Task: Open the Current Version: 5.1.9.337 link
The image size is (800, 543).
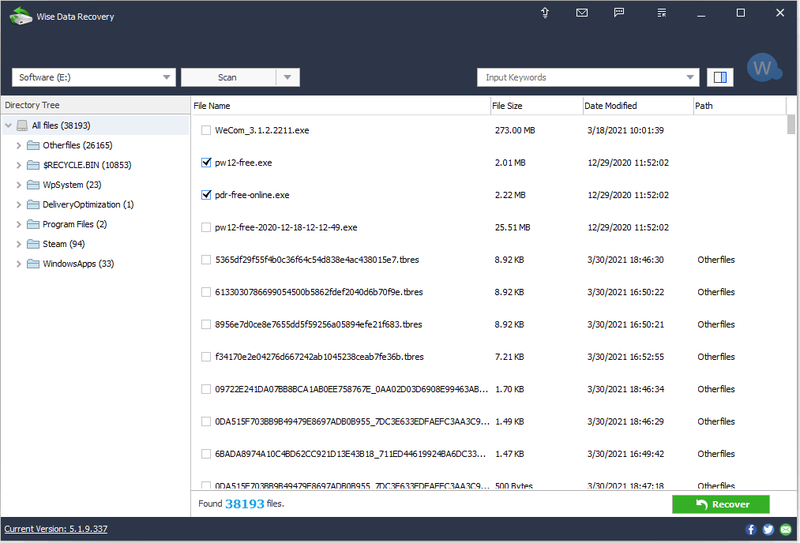Action: 56,529
